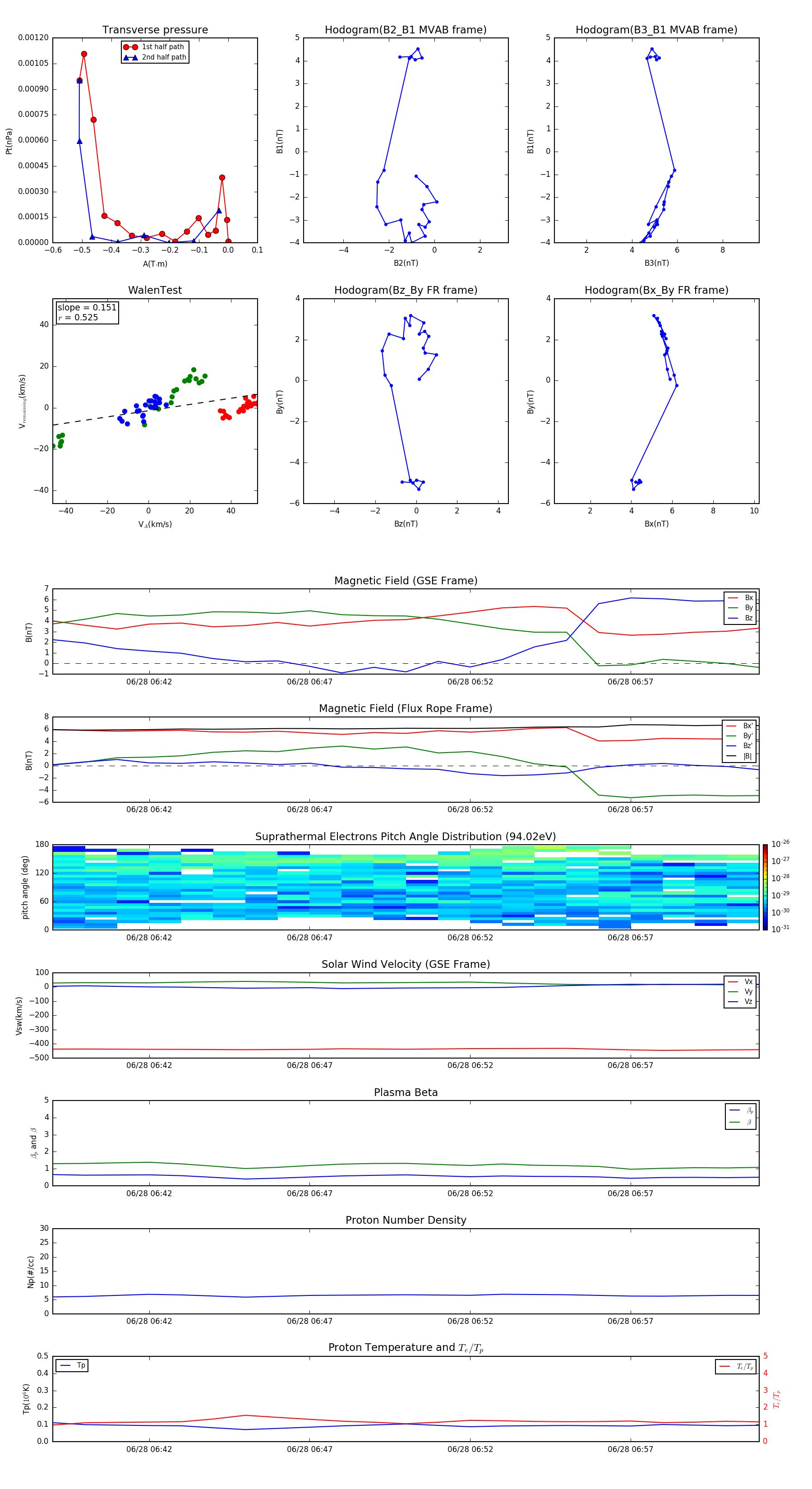Image resolution: width=812 pixels, height=1489 pixels.
Task: Click the "Vx" legend entry in Solar Wind plot
Action: coord(740,981)
